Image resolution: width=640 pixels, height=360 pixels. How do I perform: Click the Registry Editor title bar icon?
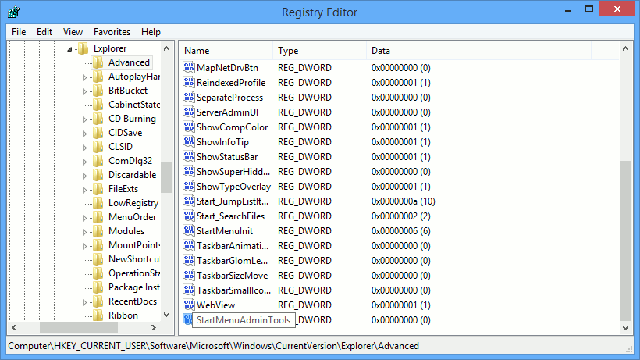(14, 12)
